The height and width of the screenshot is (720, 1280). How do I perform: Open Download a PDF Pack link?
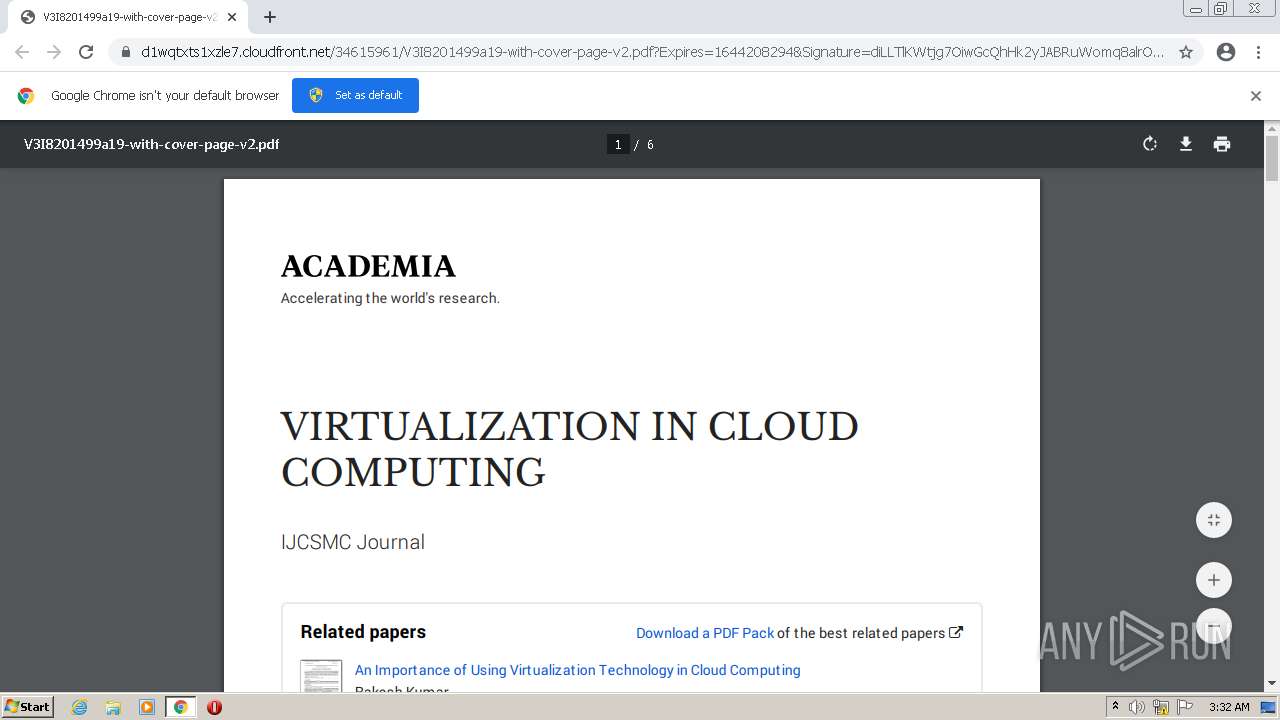coord(705,633)
